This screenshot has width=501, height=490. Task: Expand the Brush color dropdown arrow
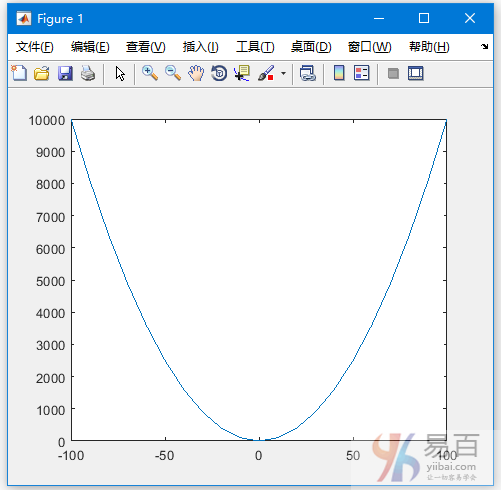[x=283, y=73]
